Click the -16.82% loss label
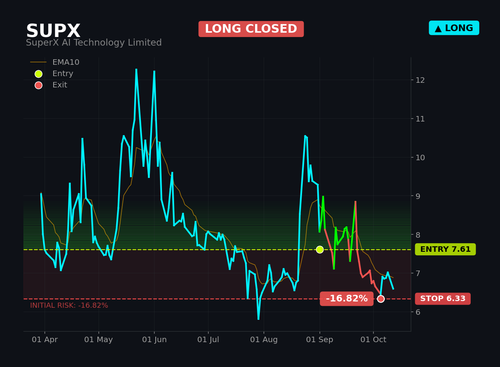The height and width of the screenshot is (367, 500). (347, 298)
